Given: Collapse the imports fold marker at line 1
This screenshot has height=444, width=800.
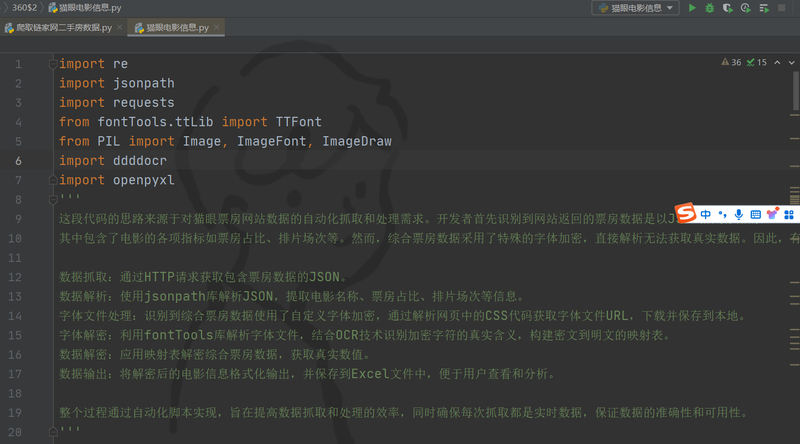Looking at the screenshot, I should [x=53, y=64].
